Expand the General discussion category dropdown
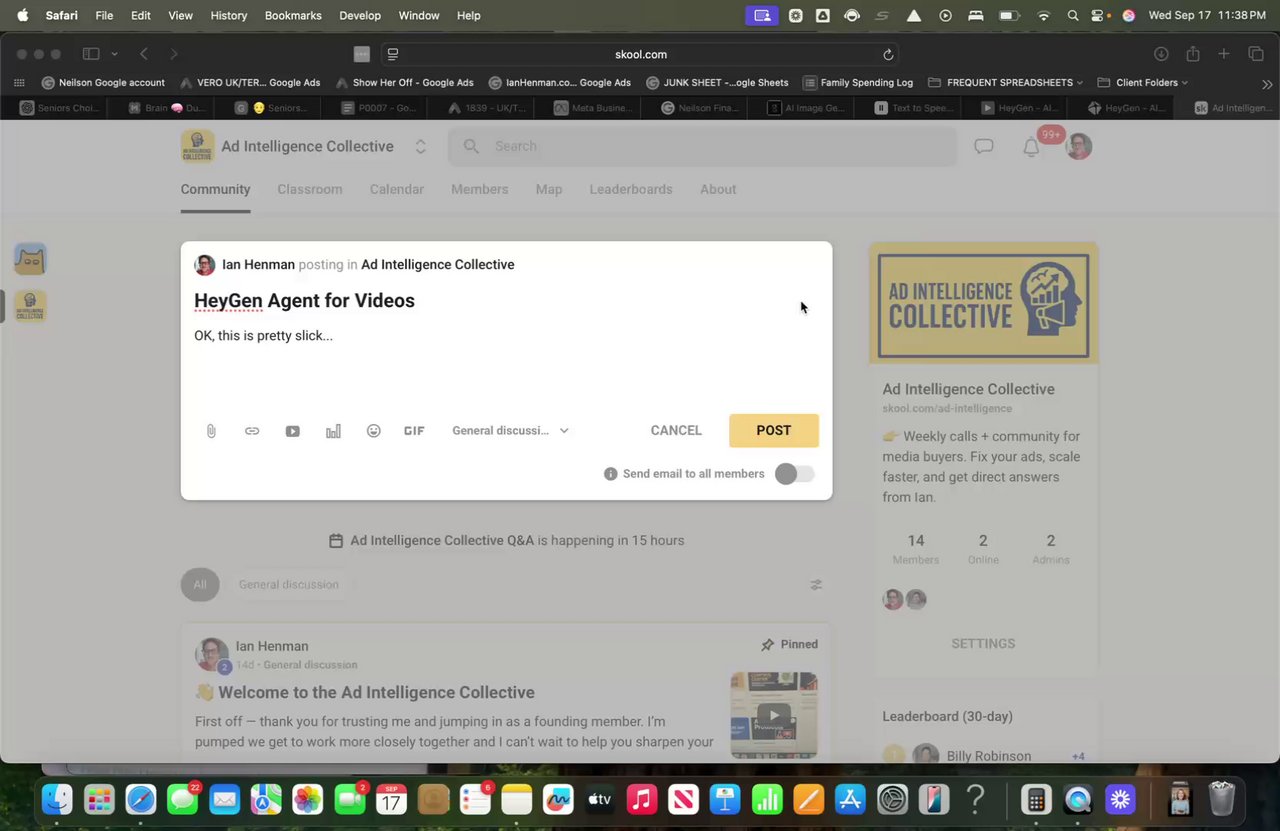The width and height of the screenshot is (1280, 831). coord(510,431)
